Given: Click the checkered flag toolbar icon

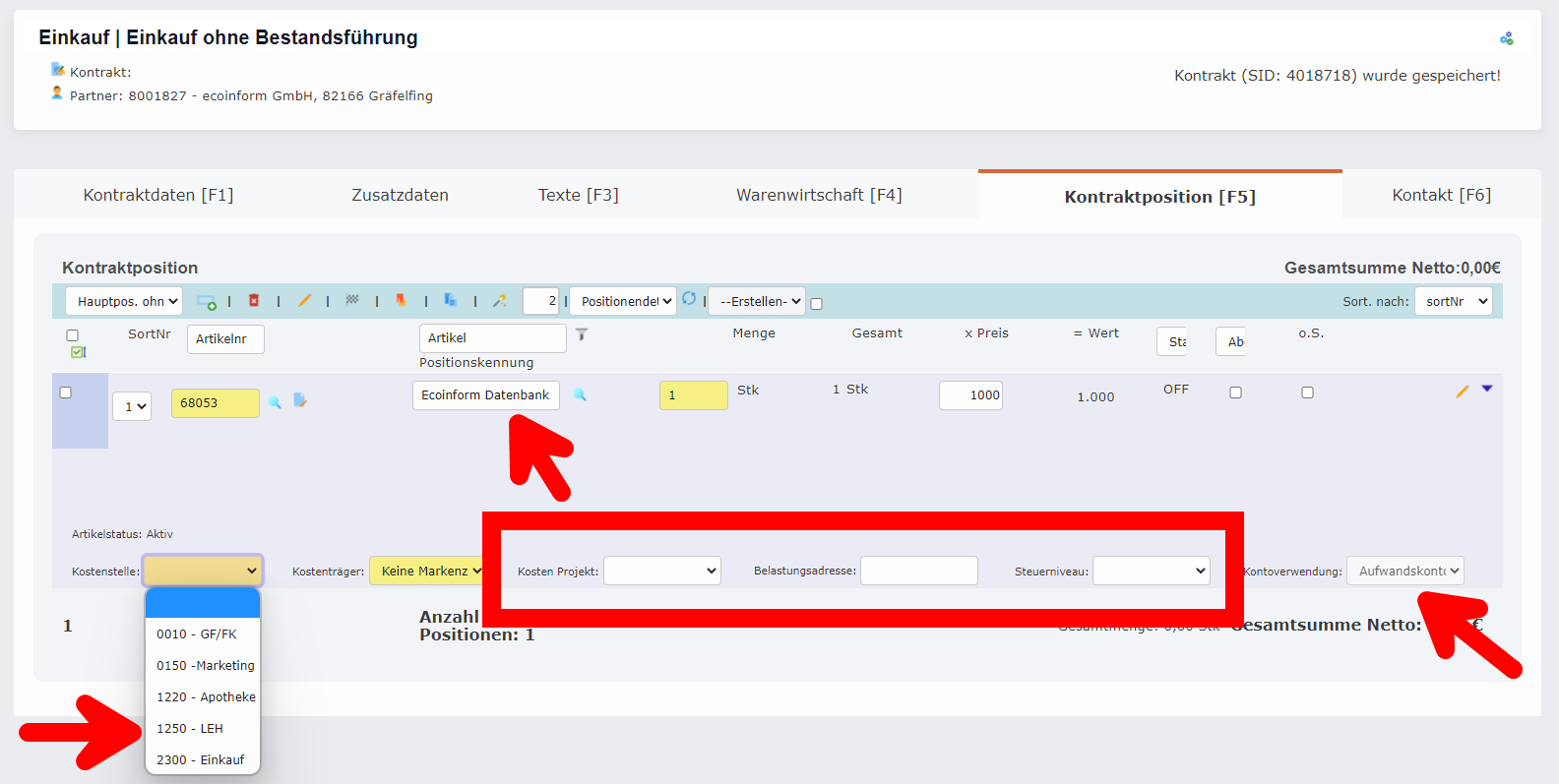Looking at the screenshot, I should pos(352,300).
